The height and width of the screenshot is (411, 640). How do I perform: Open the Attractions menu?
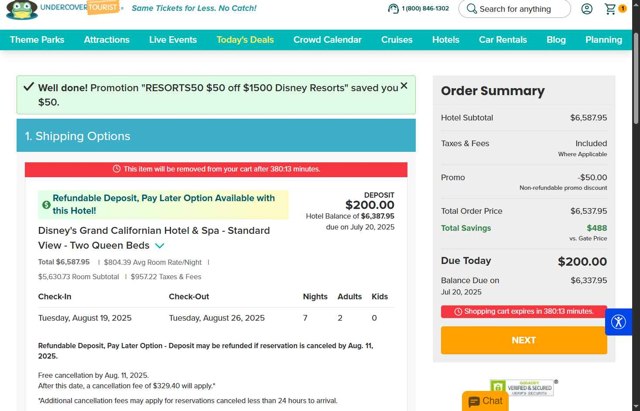click(x=107, y=40)
